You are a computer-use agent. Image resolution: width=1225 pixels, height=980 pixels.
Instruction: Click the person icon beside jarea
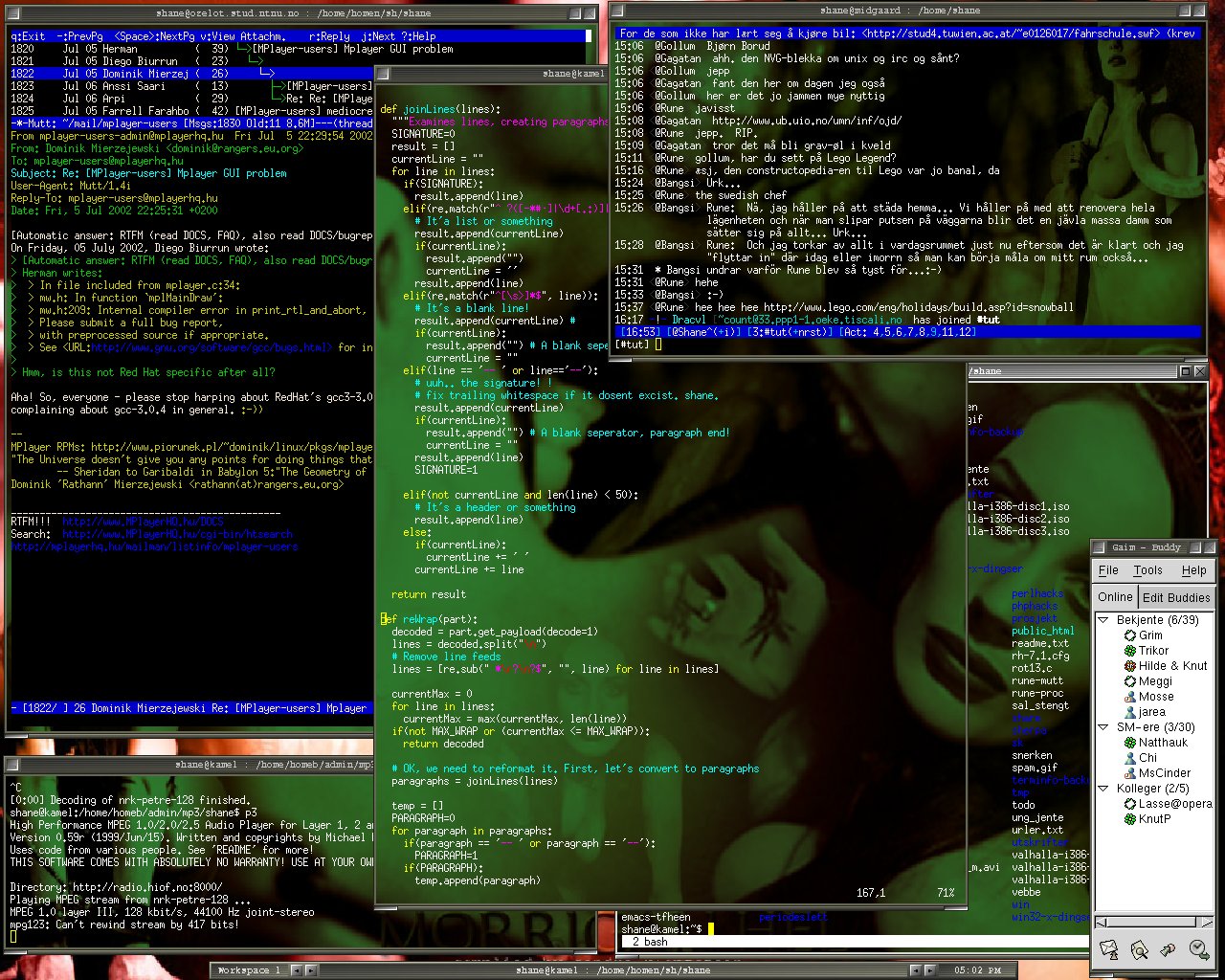click(1130, 712)
